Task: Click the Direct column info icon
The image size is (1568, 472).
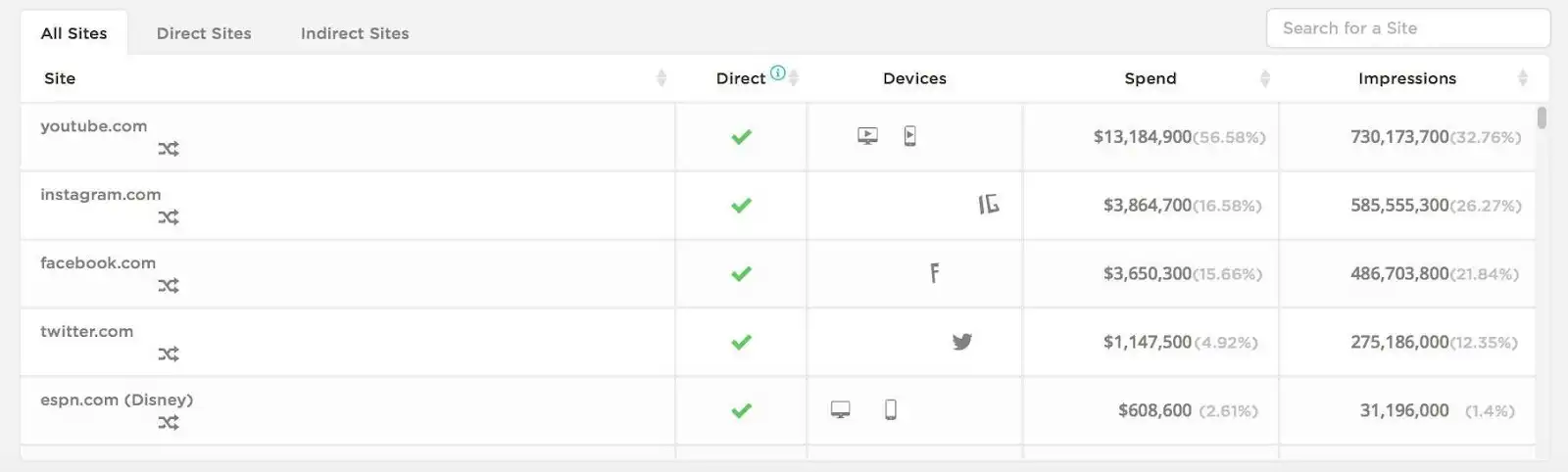Action: (778, 72)
